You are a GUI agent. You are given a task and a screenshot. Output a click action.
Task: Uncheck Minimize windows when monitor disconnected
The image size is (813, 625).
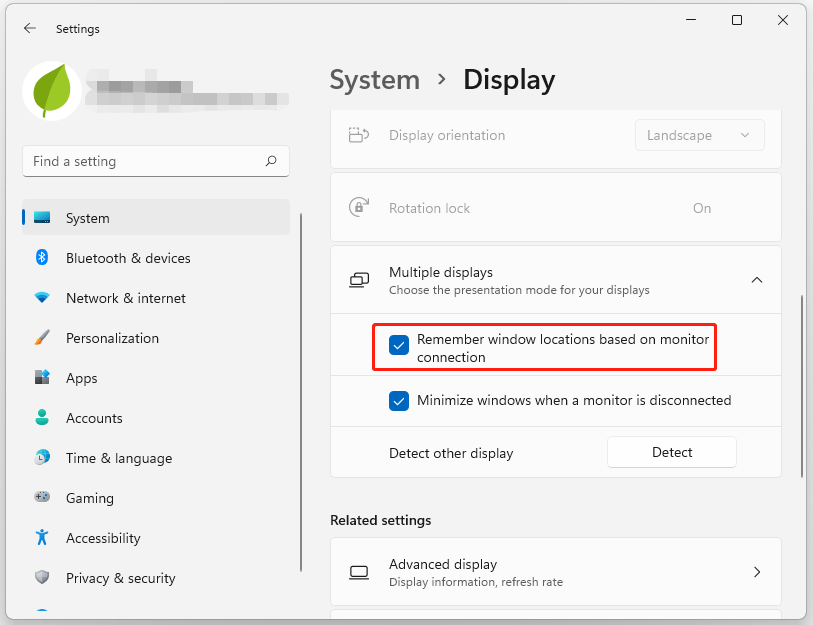pyautogui.click(x=399, y=401)
